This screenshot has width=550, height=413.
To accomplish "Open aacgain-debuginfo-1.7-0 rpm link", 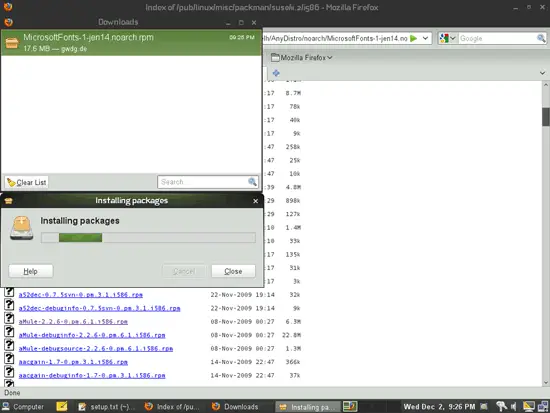I will coord(92,375).
